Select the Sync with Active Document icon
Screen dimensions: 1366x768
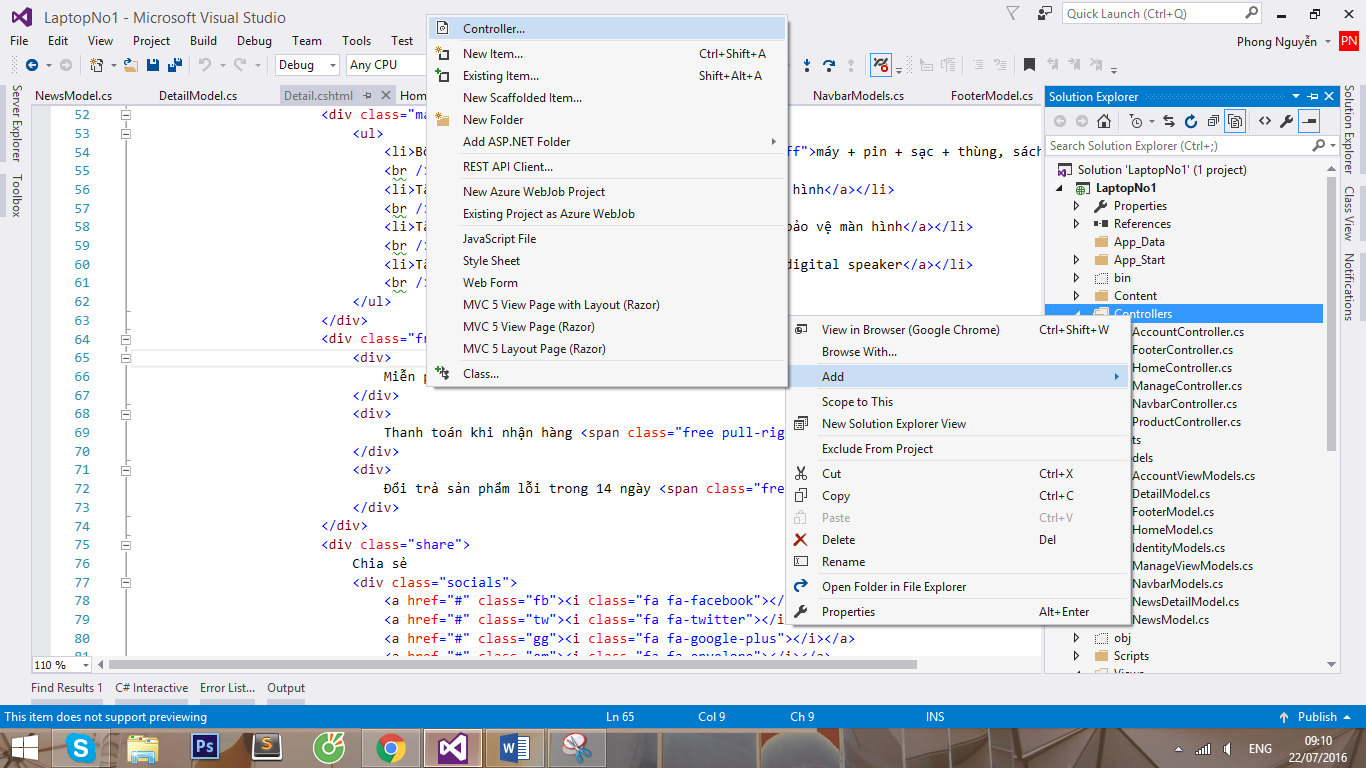click(1168, 120)
